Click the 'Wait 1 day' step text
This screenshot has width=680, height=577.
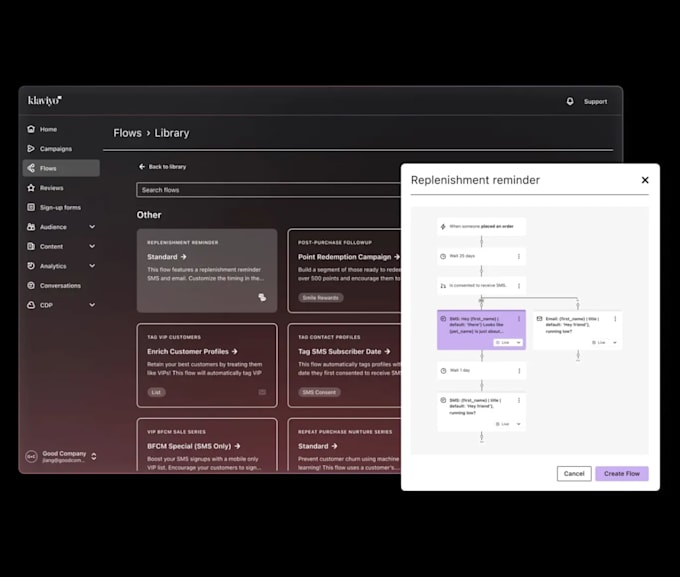point(460,370)
